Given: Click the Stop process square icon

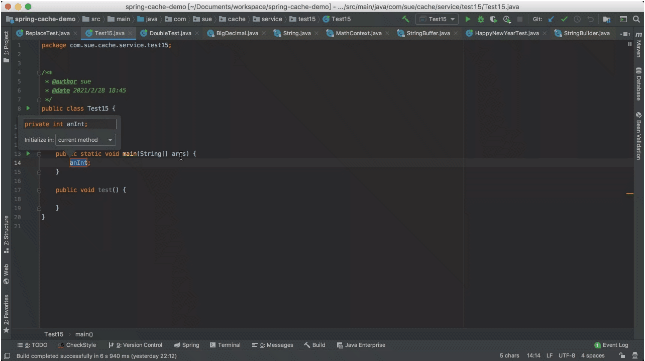Looking at the screenshot, I should coord(520,19).
